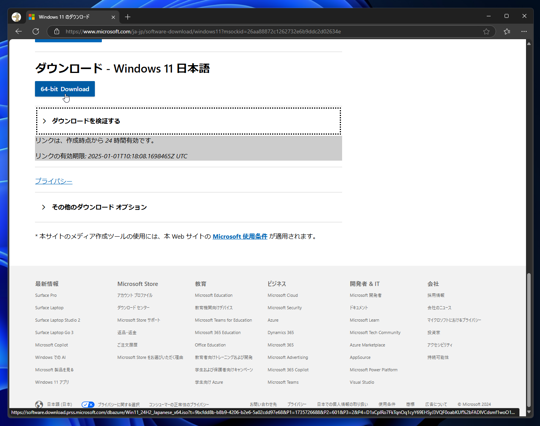Open Microsoft Cloud footer link
This screenshot has width=540, height=426.
pyautogui.click(x=283, y=295)
